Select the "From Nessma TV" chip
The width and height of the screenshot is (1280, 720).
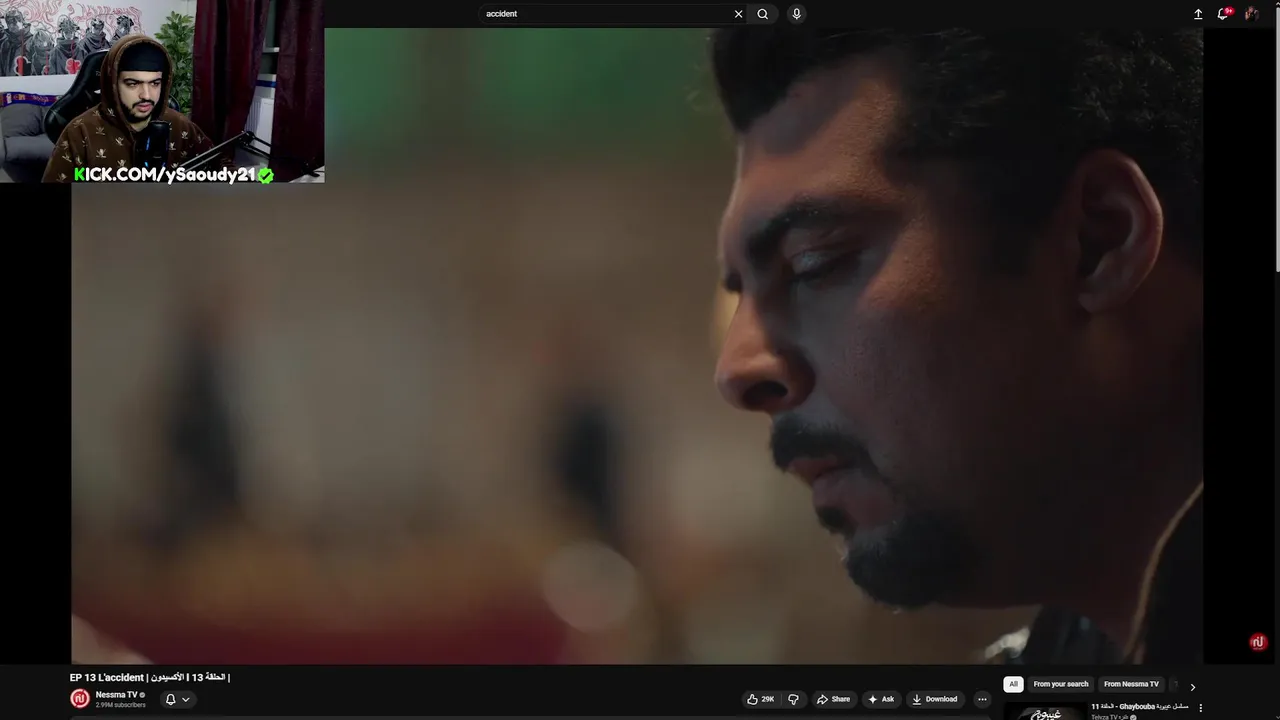coord(1131,685)
